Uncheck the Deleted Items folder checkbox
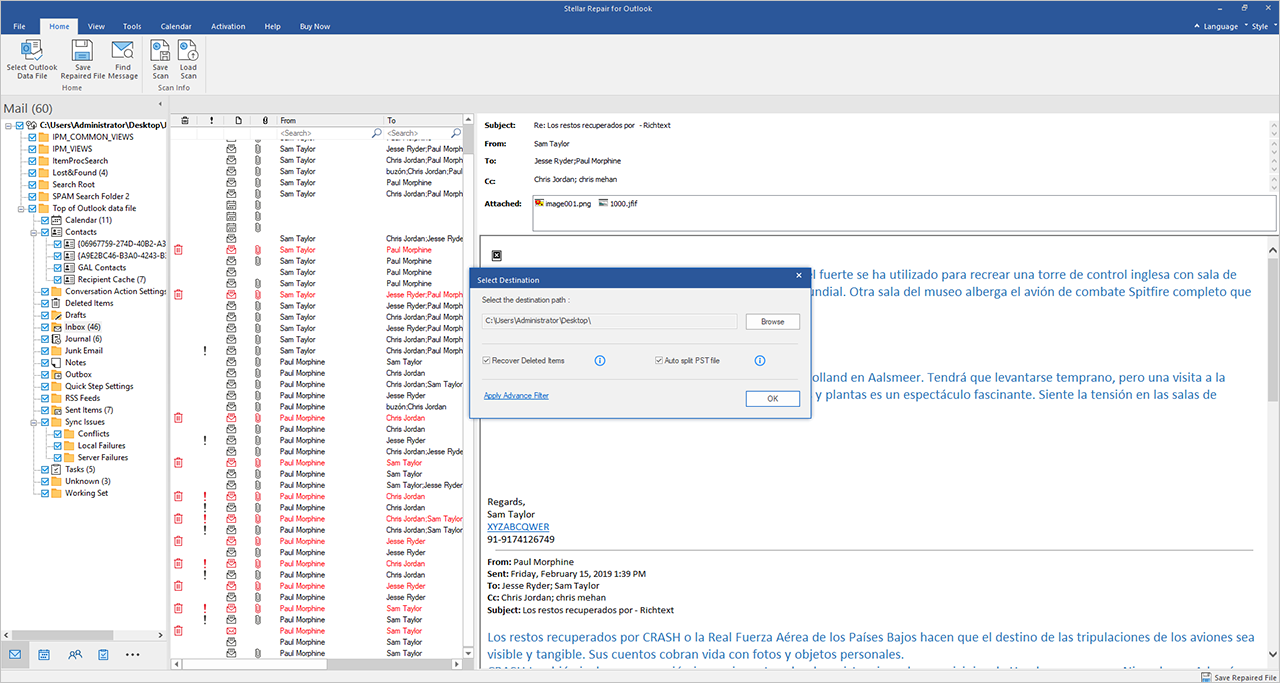Viewport: 1280px width, 683px height. pos(45,303)
